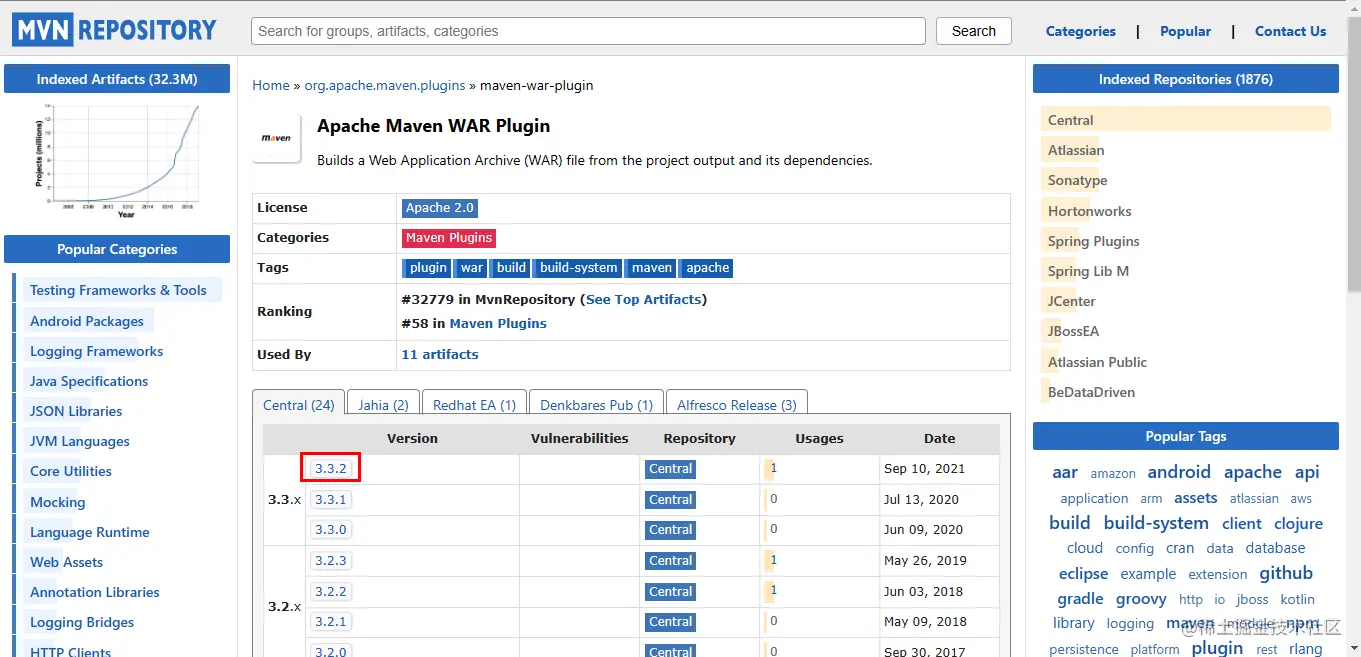This screenshot has height=657, width=1361.
Task: Open JCenter repository link
Action: click(x=1072, y=301)
